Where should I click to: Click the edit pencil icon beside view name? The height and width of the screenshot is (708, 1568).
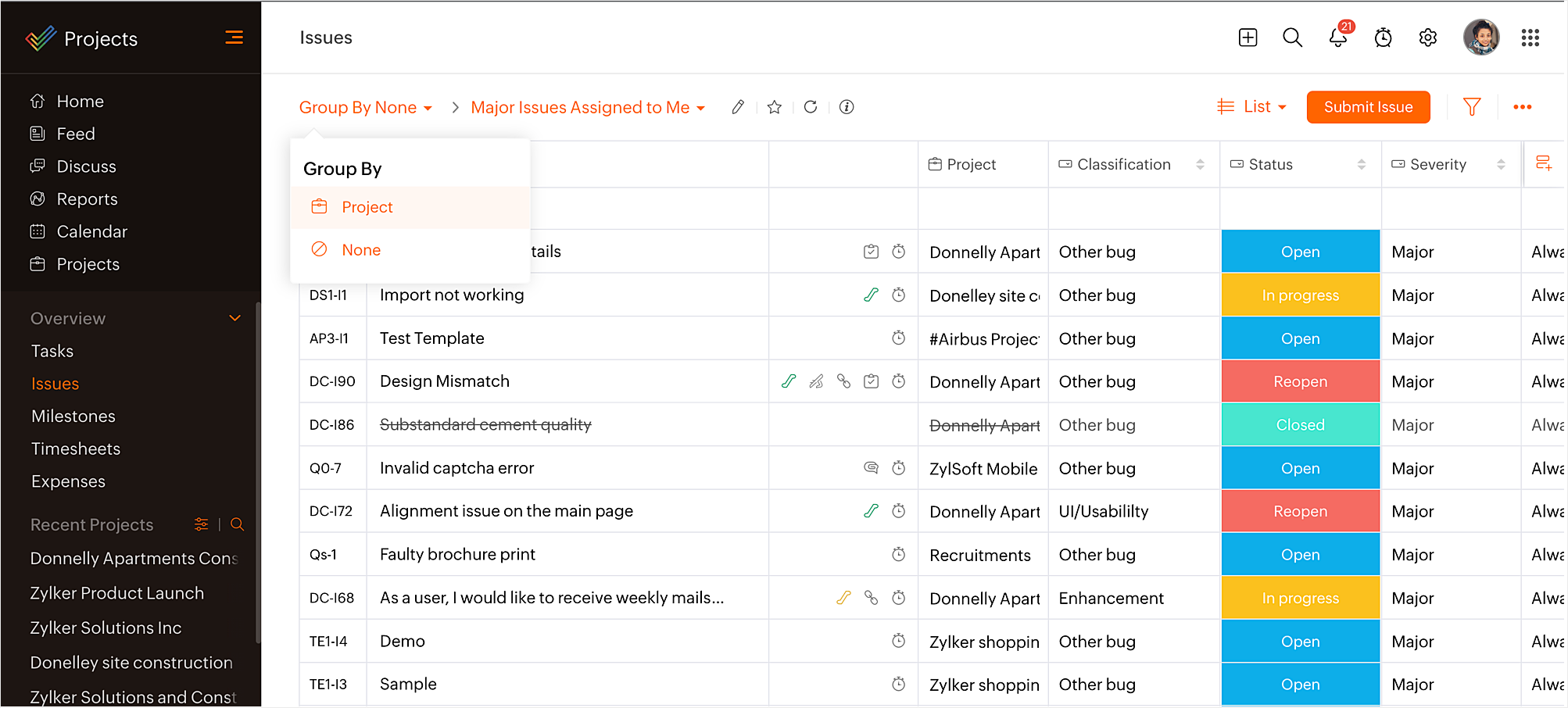pos(737,107)
